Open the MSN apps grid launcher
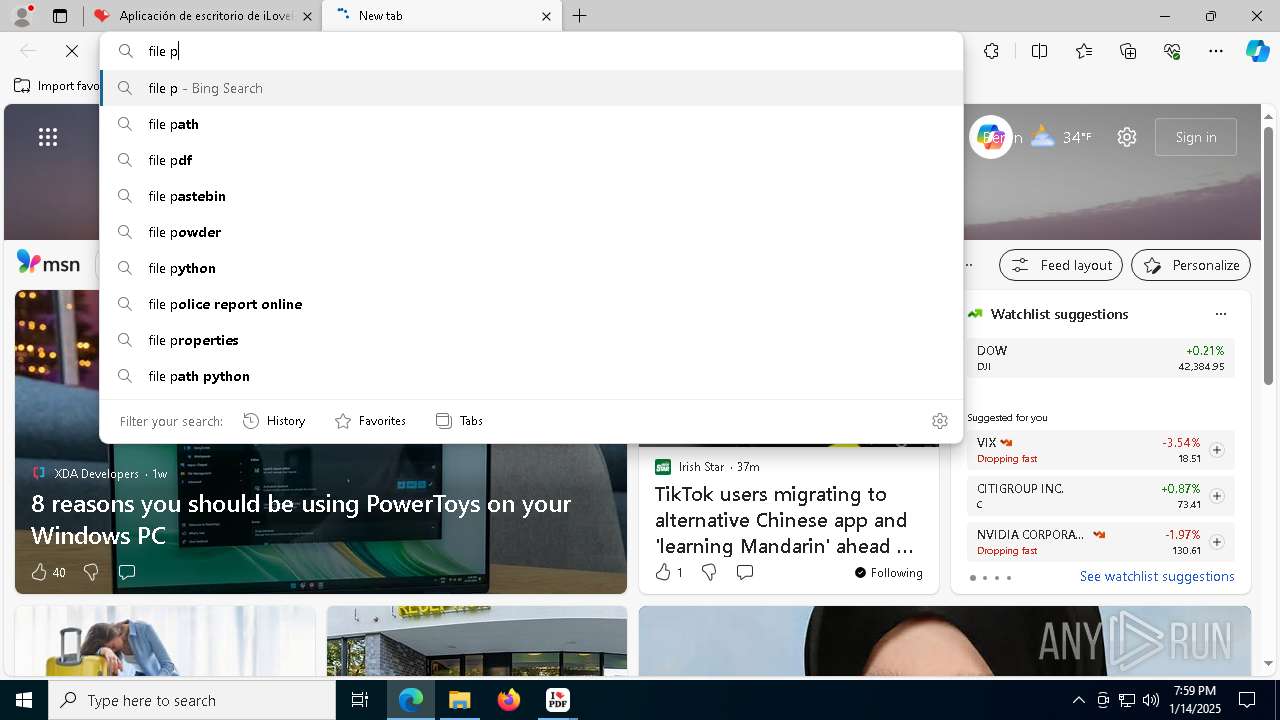The image size is (1280, 720). (x=48, y=137)
